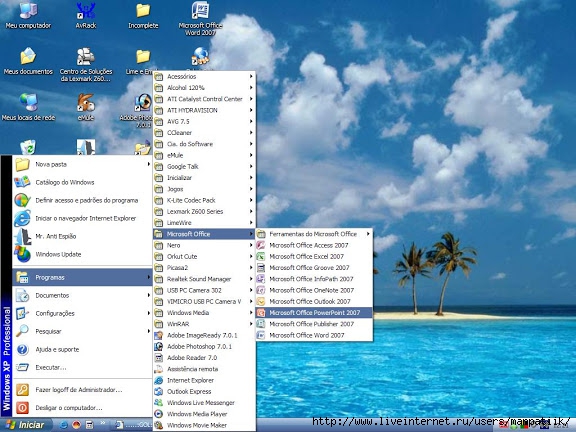Expand the Pesquisar submenu arrow
The image size is (576, 432).
click(x=148, y=331)
